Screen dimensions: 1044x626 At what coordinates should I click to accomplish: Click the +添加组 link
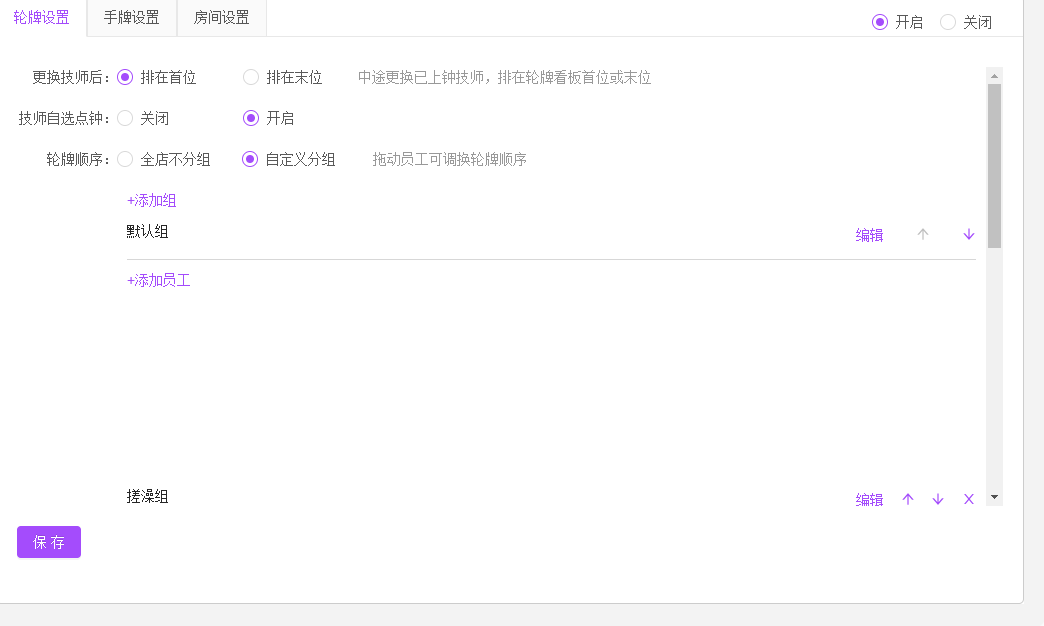(x=152, y=200)
